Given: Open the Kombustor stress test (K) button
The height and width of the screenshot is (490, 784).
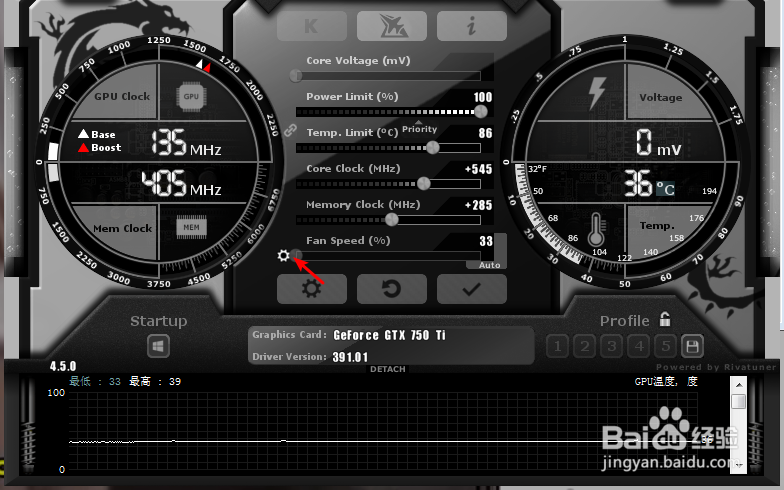Looking at the screenshot, I should click(312, 26).
